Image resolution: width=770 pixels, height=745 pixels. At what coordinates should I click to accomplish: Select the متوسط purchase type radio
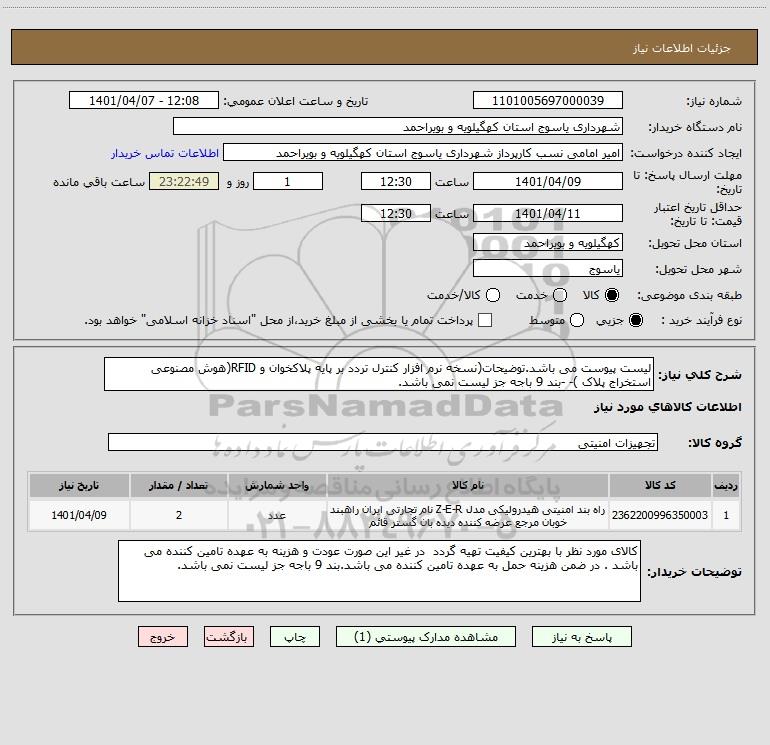tap(577, 320)
